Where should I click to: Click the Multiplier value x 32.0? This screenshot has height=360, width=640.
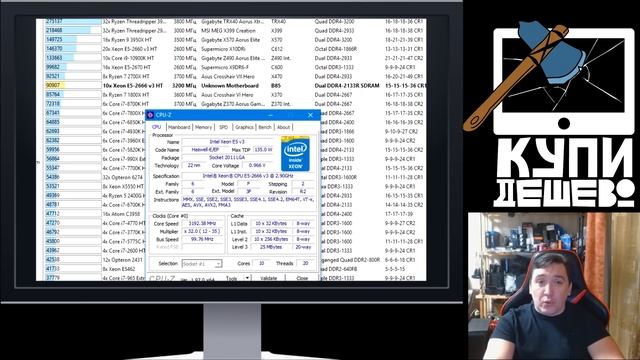pyautogui.click(x=202, y=231)
